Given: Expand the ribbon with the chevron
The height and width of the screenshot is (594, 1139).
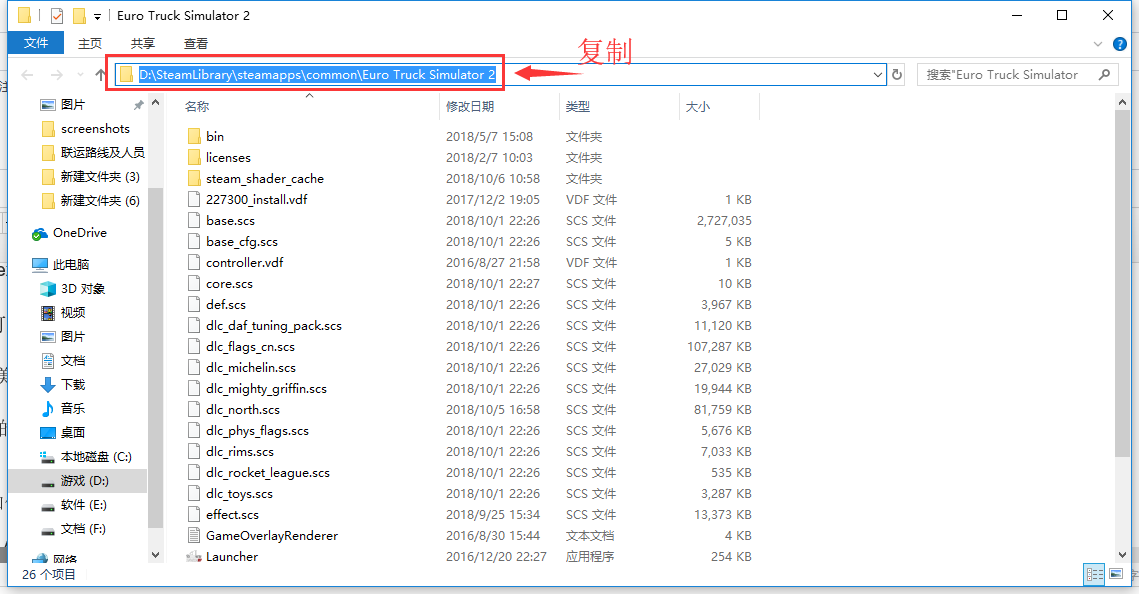Looking at the screenshot, I should click(x=1098, y=44).
